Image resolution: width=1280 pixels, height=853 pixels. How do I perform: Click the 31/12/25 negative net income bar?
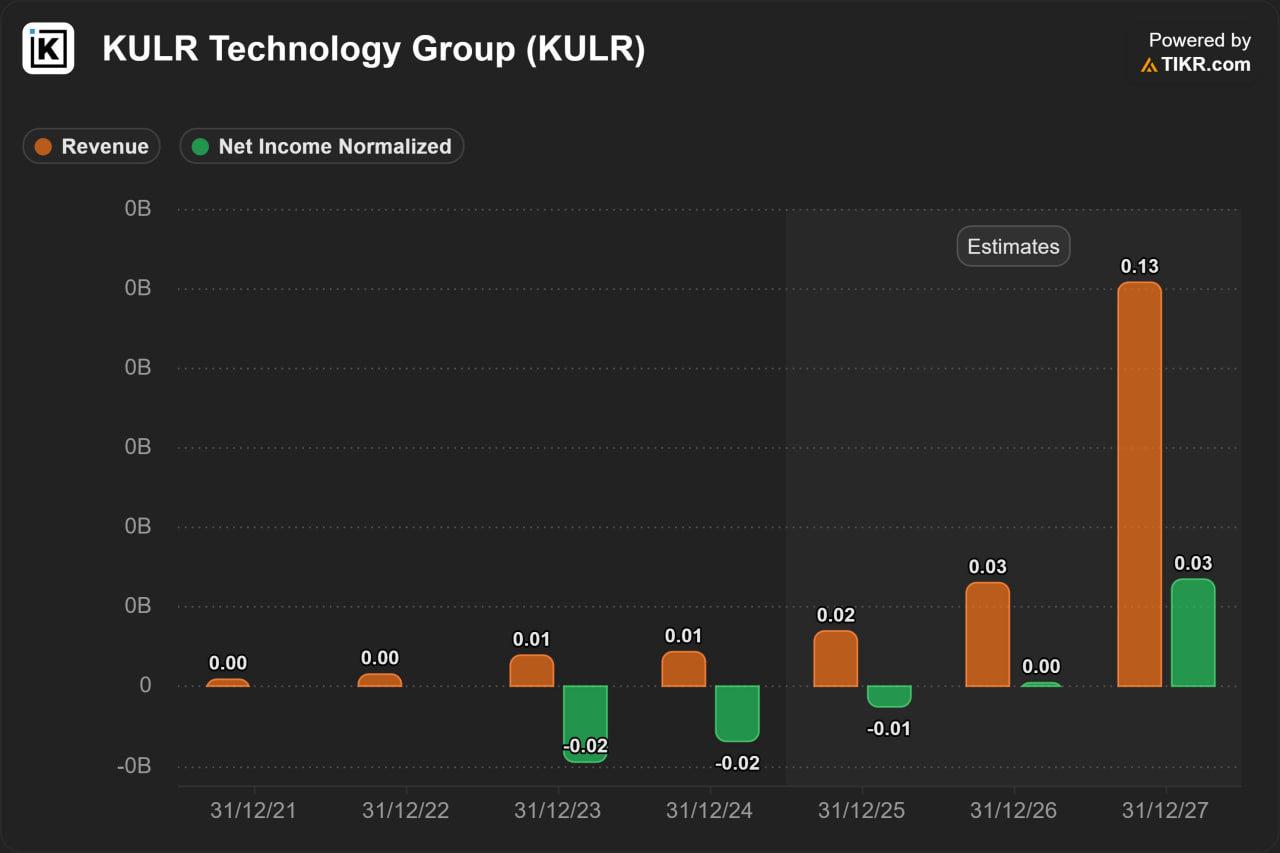click(889, 696)
